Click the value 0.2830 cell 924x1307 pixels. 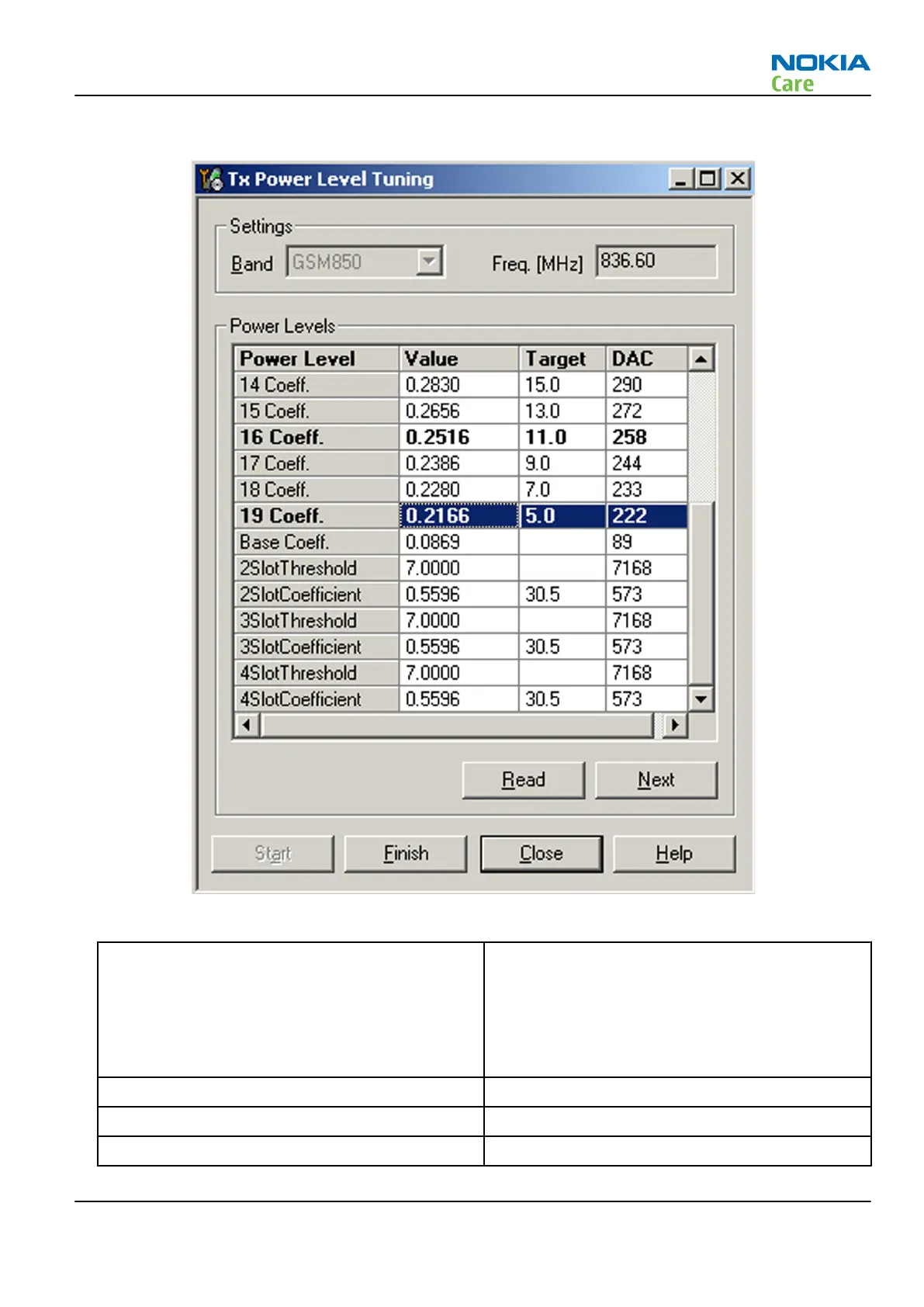pyautogui.click(x=459, y=385)
